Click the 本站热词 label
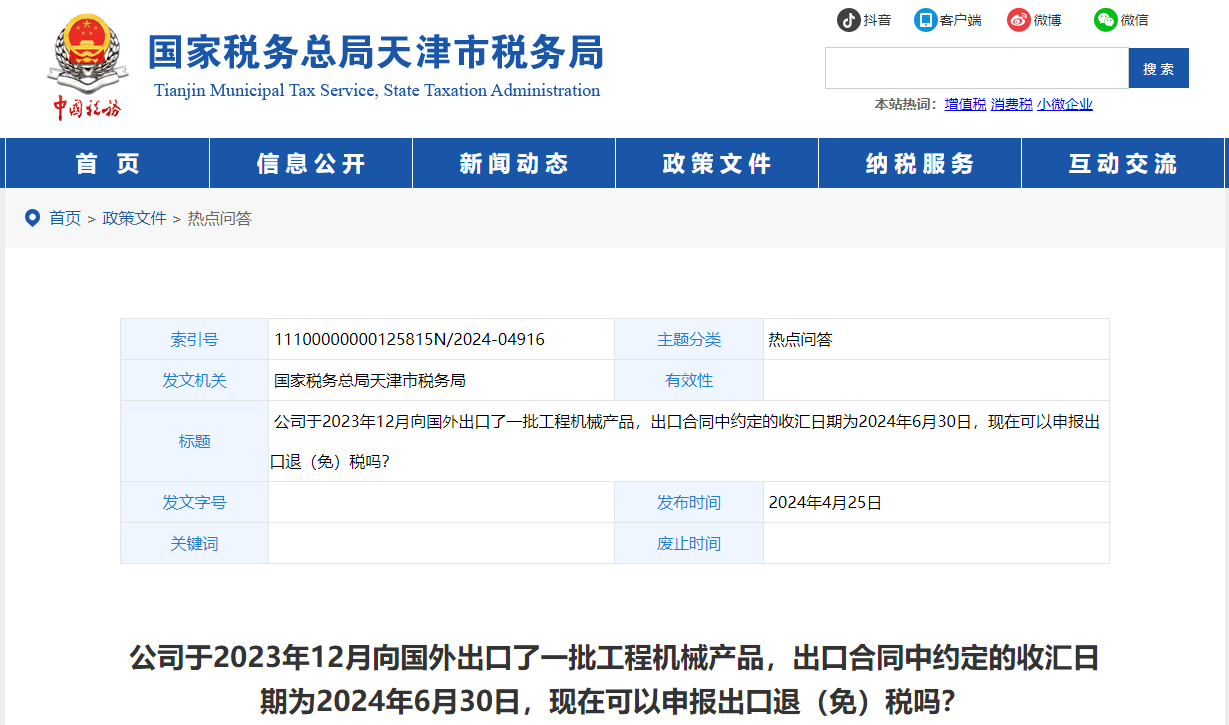 point(906,104)
